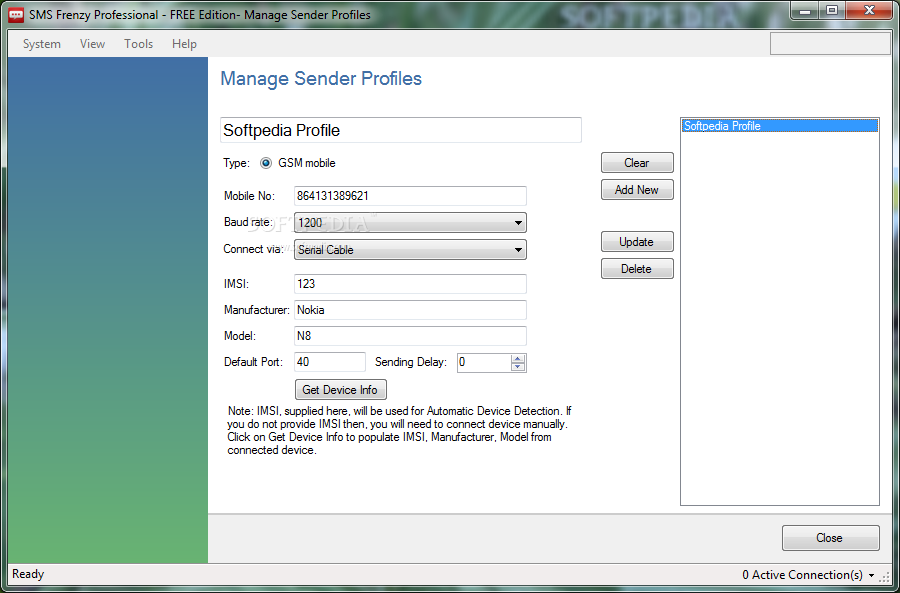Select Softpedia Profile in the profiles list
900x593 pixels.
pyautogui.click(x=779, y=126)
